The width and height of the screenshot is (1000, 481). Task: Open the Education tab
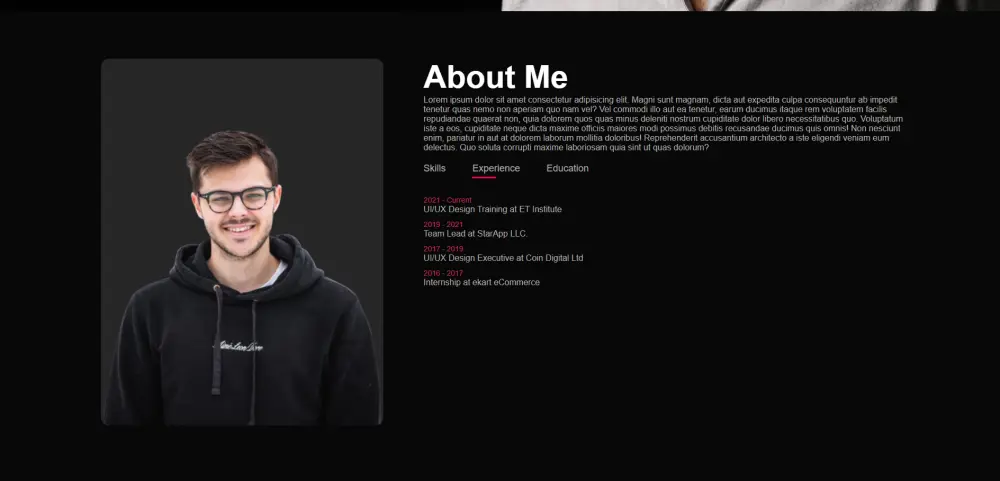(x=567, y=168)
